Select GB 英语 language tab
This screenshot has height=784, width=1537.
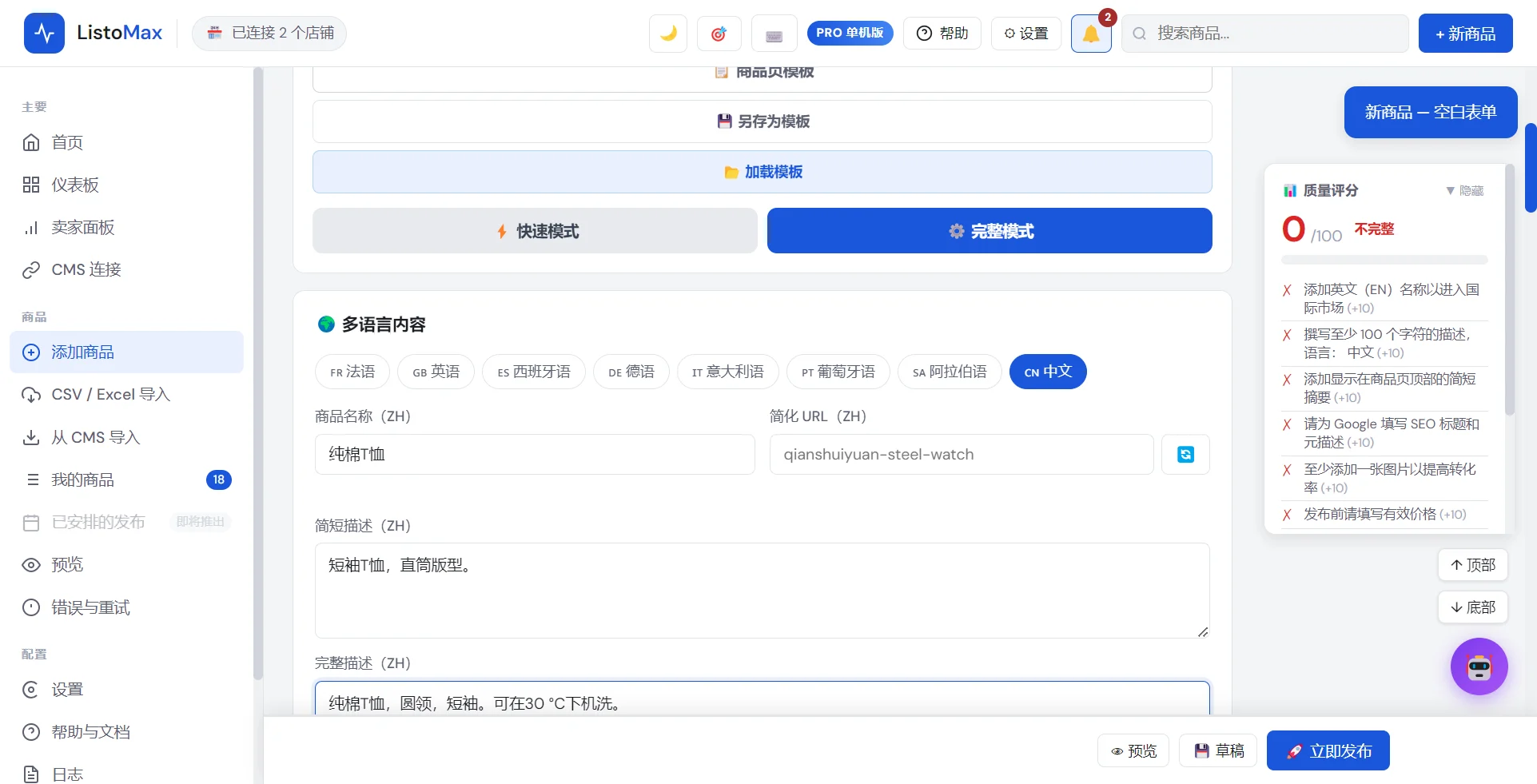coord(436,372)
